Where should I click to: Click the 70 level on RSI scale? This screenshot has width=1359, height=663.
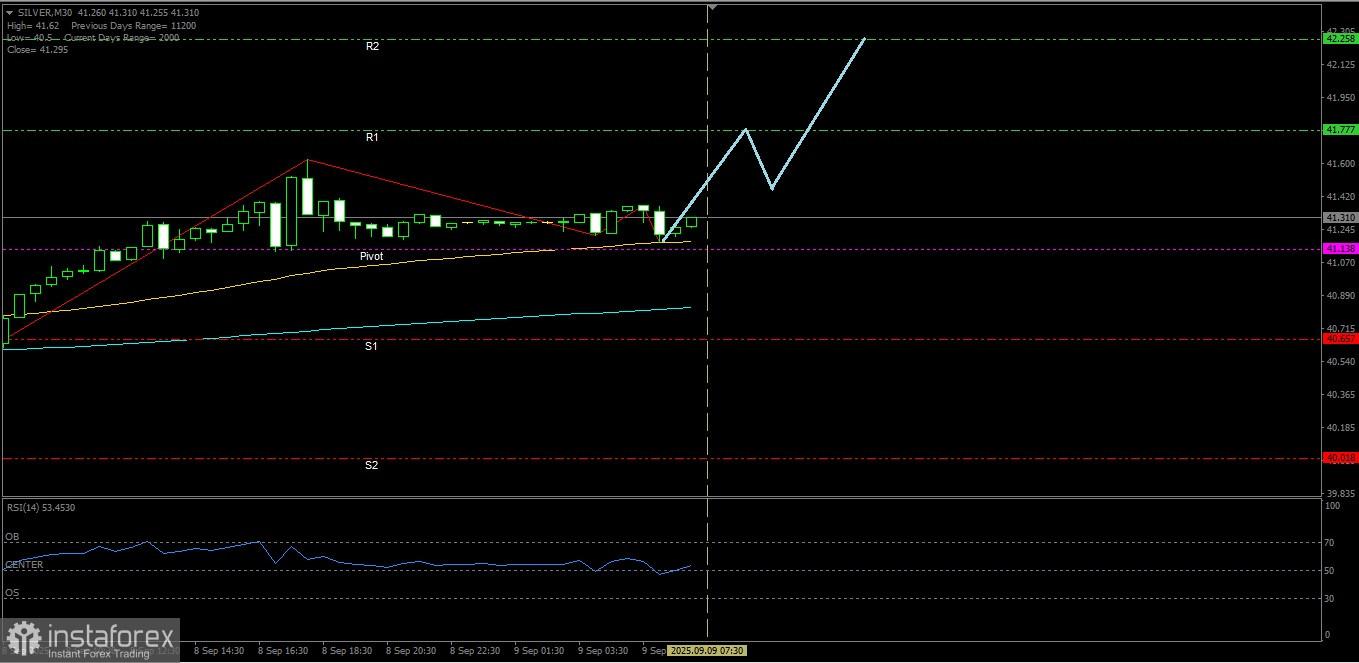click(1329, 543)
